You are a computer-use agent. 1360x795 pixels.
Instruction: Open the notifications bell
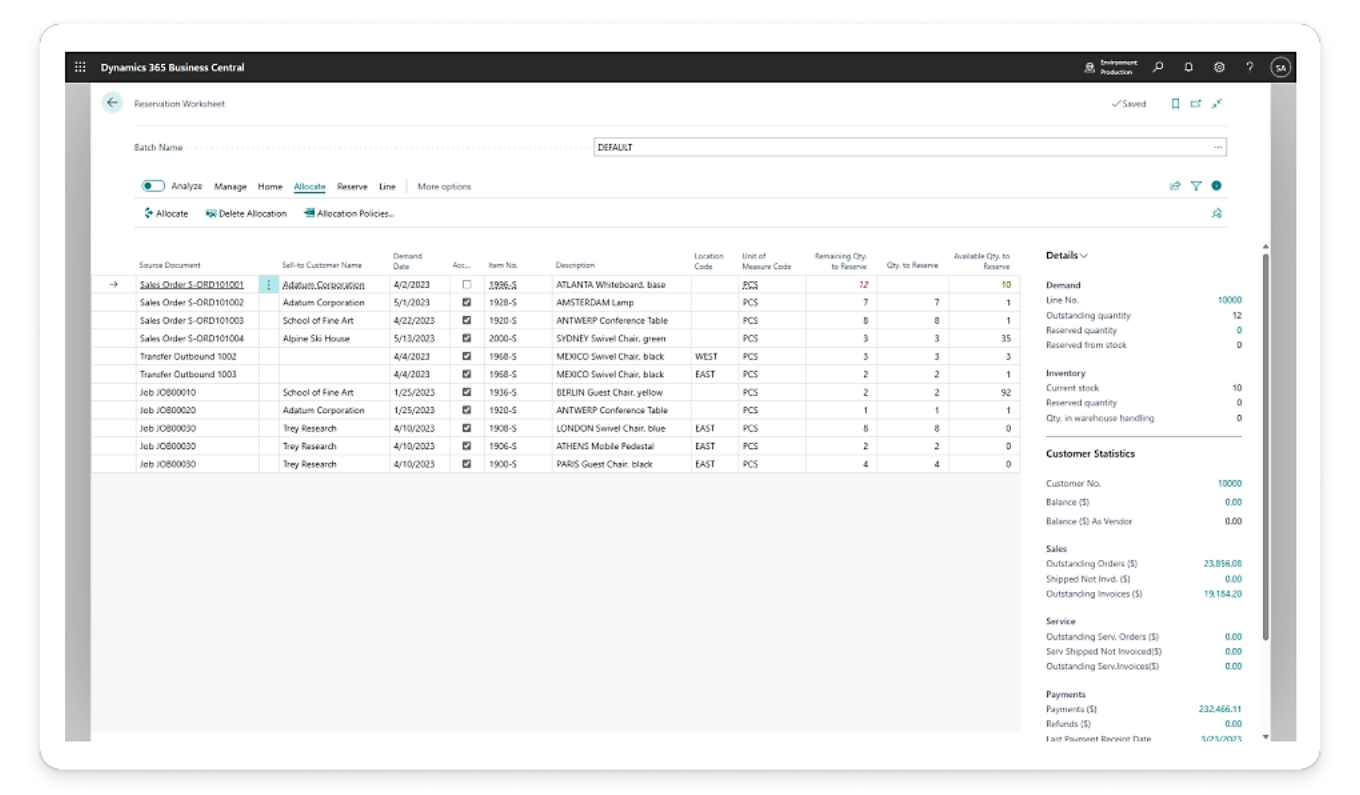click(1189, 67)
